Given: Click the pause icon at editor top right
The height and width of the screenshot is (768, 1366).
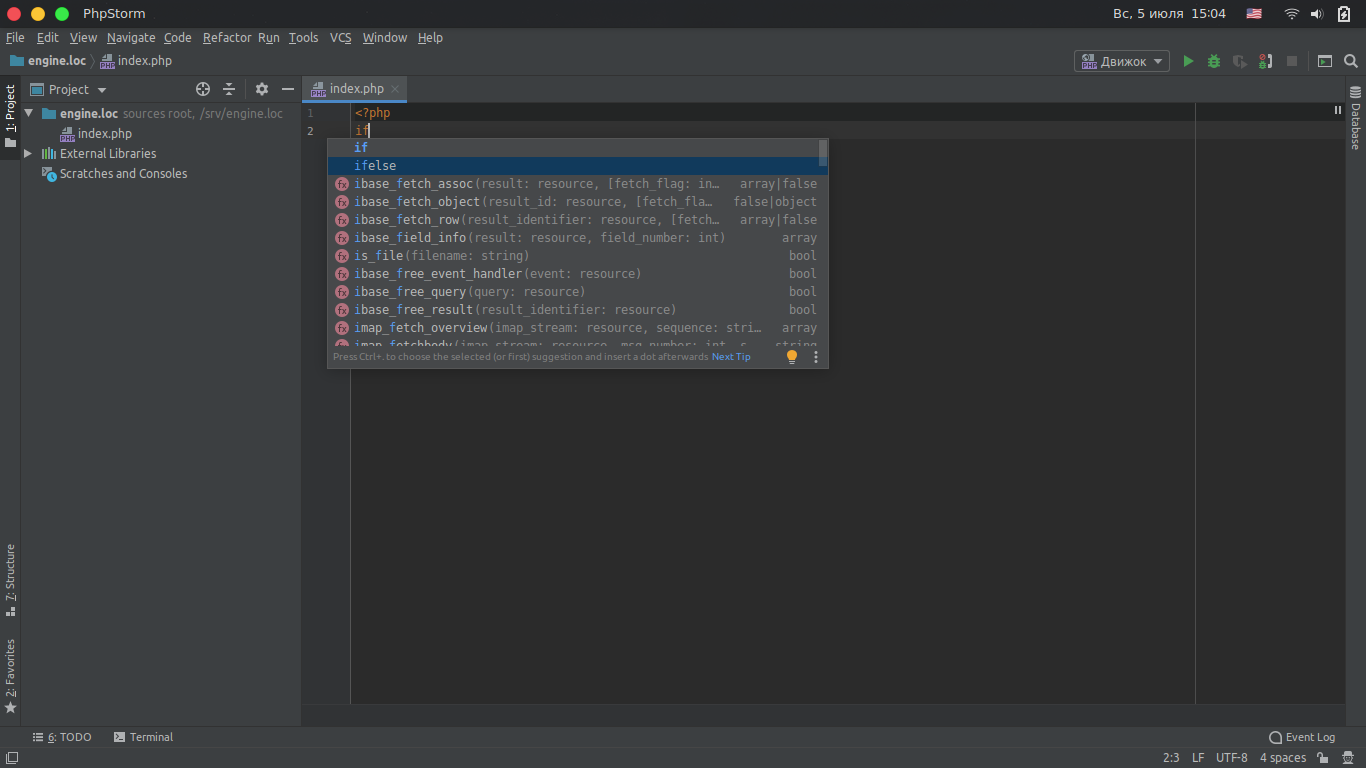Looking at the screenshot, I should pyautogui.click(x=1338, y=110).
